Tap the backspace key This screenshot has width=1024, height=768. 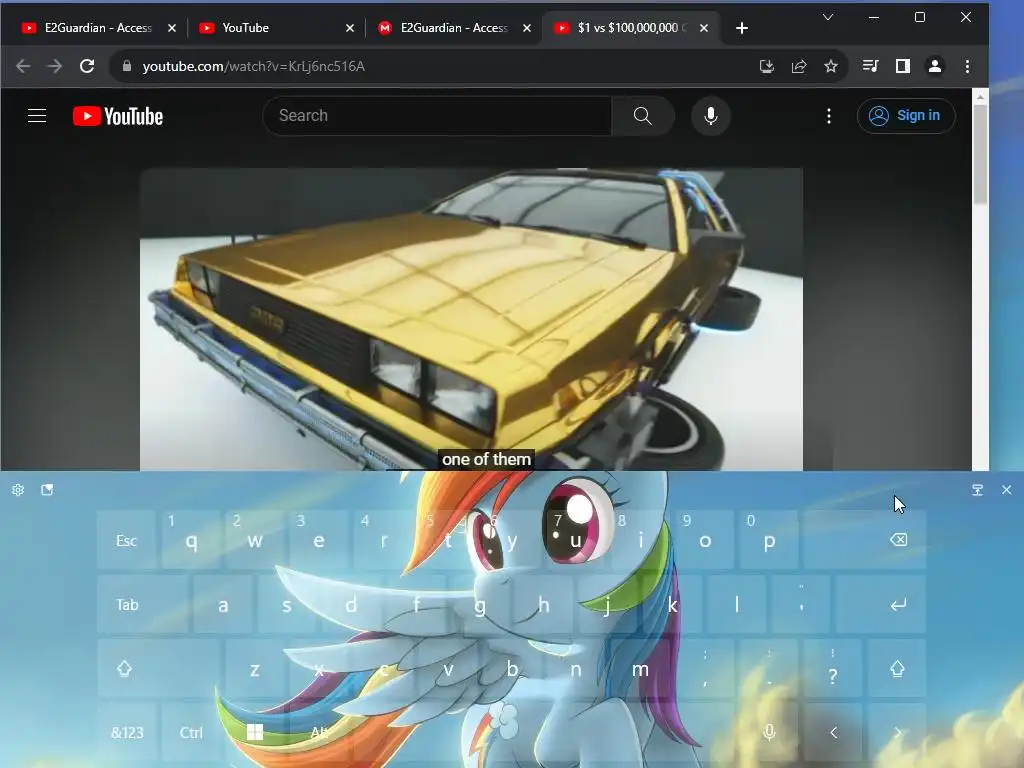865,540
